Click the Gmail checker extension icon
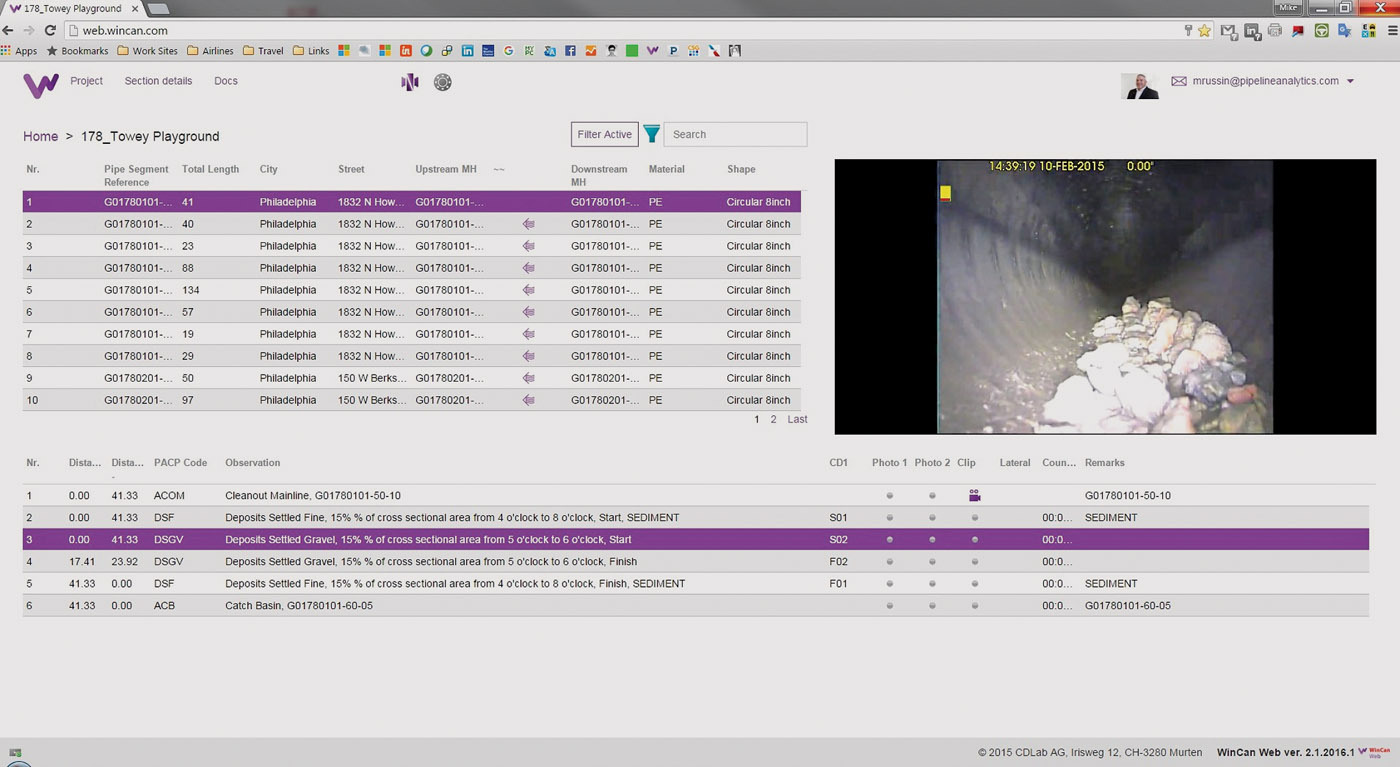Viewport: 1400px width, 767px height. click(x=1229, y=31)
